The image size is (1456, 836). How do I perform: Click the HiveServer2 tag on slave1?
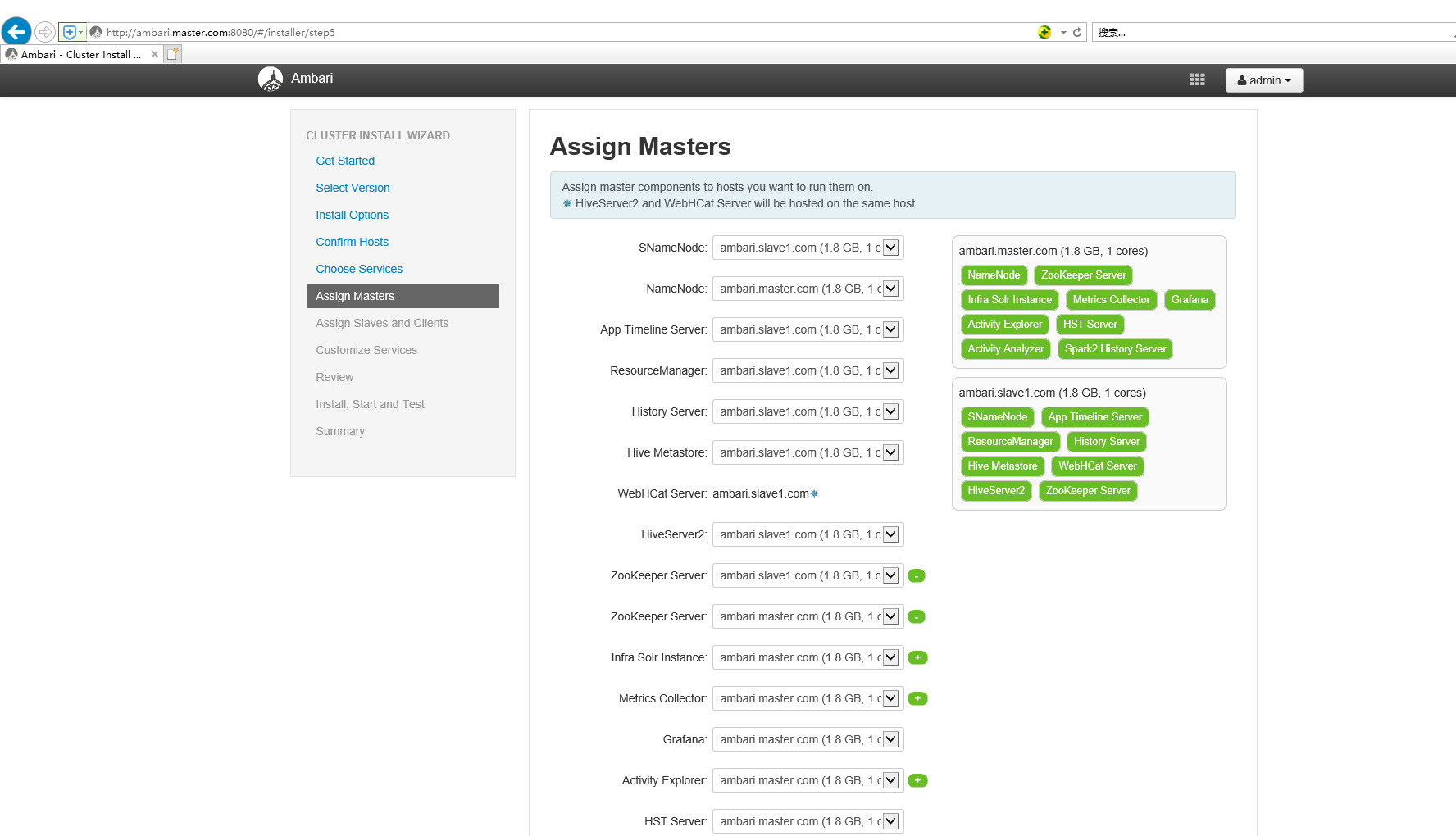click(x=996, y=491)
